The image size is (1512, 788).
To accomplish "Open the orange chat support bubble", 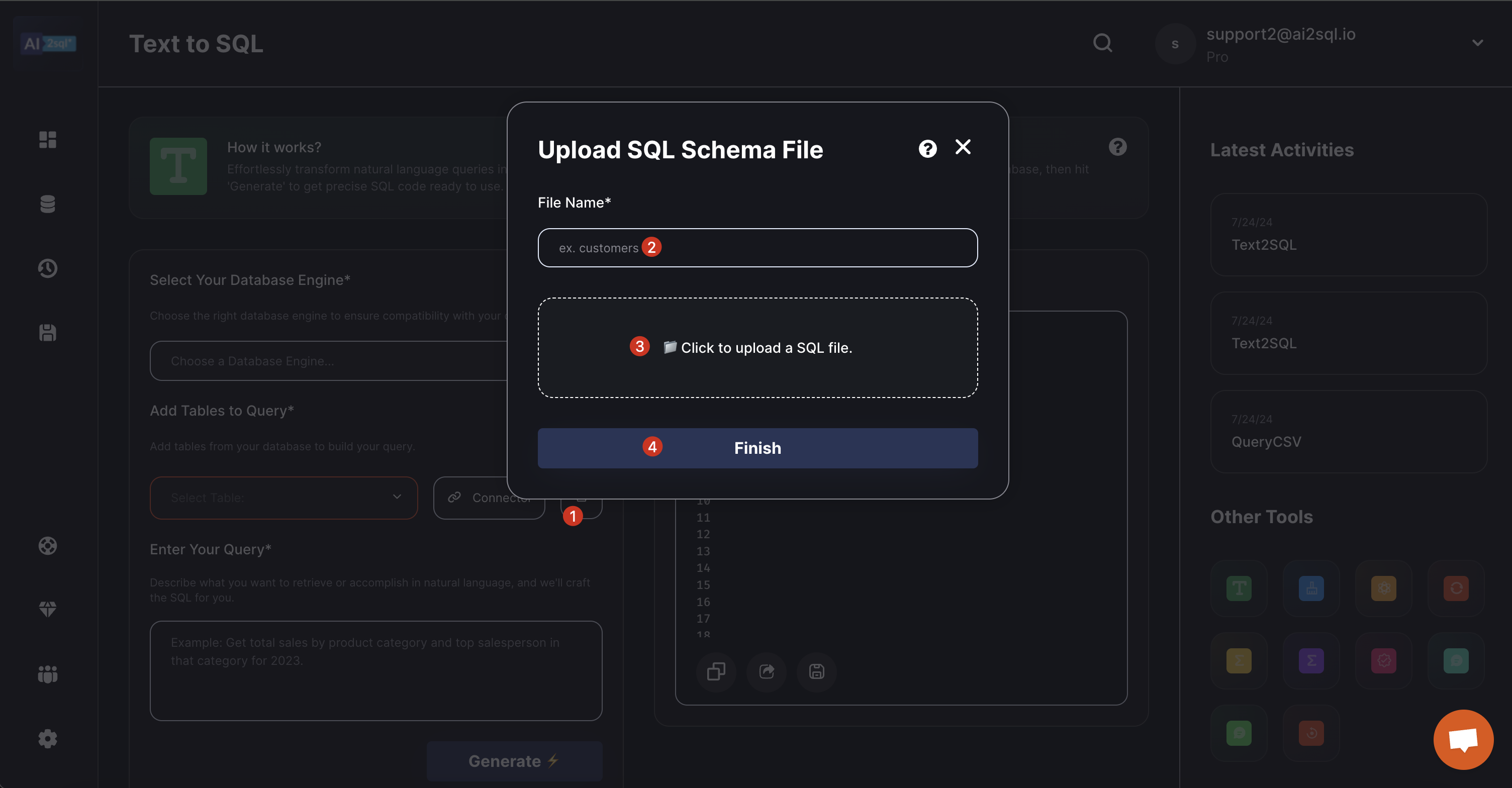I will (1463, 739).
